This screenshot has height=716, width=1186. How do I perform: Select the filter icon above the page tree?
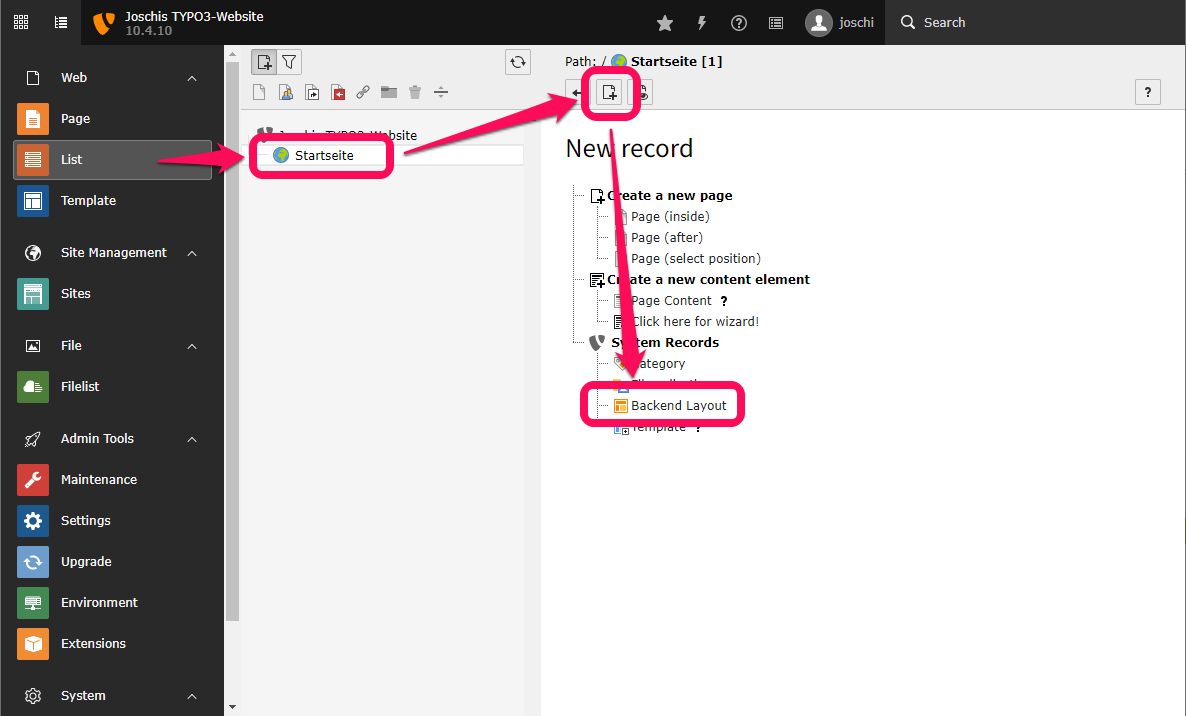click(x=289, y=61)
